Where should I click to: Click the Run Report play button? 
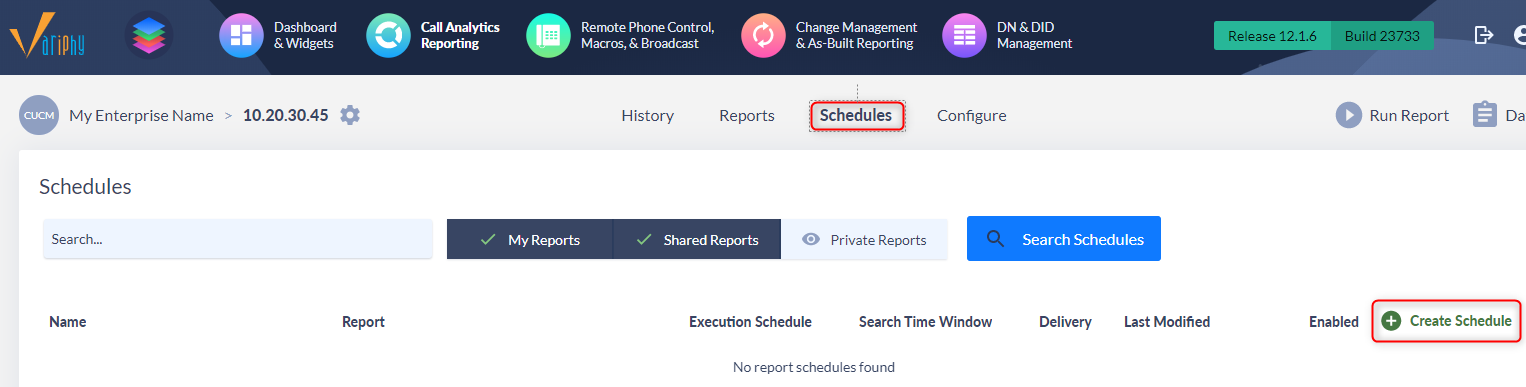point(1349,115)
